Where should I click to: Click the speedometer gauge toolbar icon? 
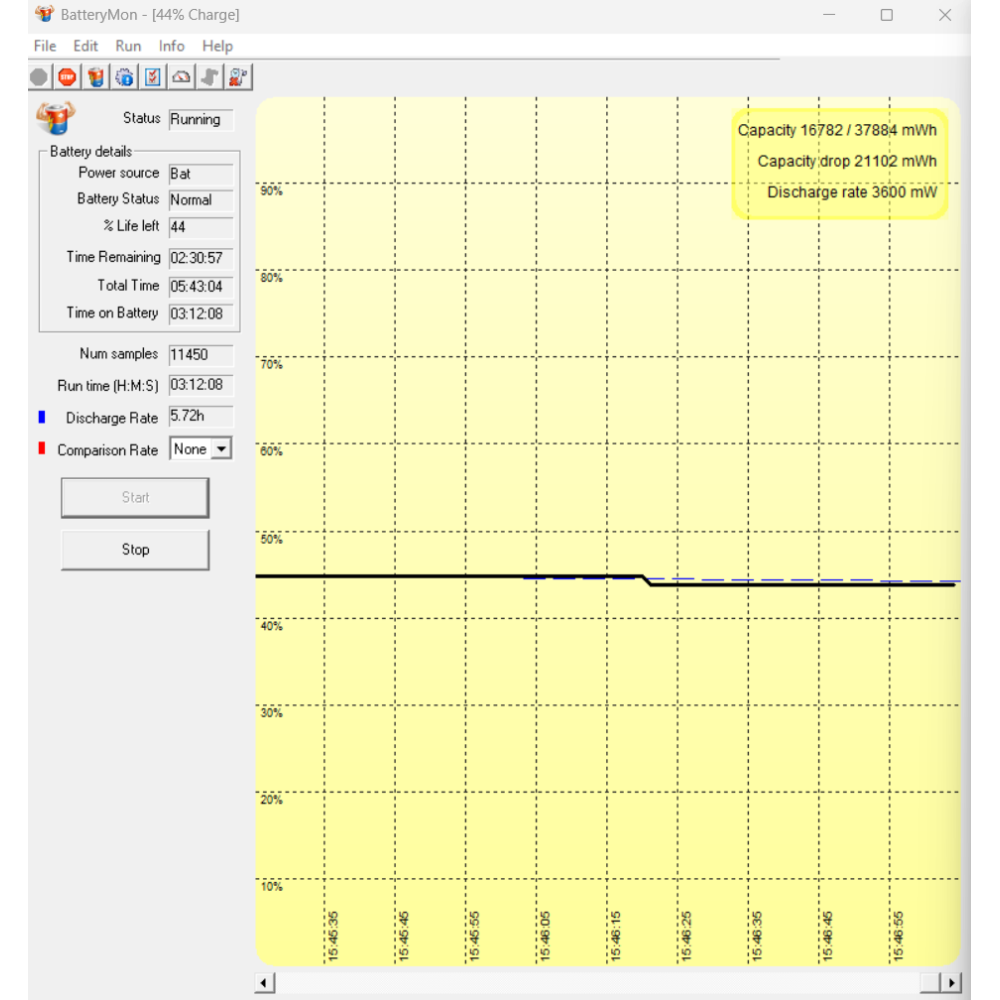click(x=181, y=76)
